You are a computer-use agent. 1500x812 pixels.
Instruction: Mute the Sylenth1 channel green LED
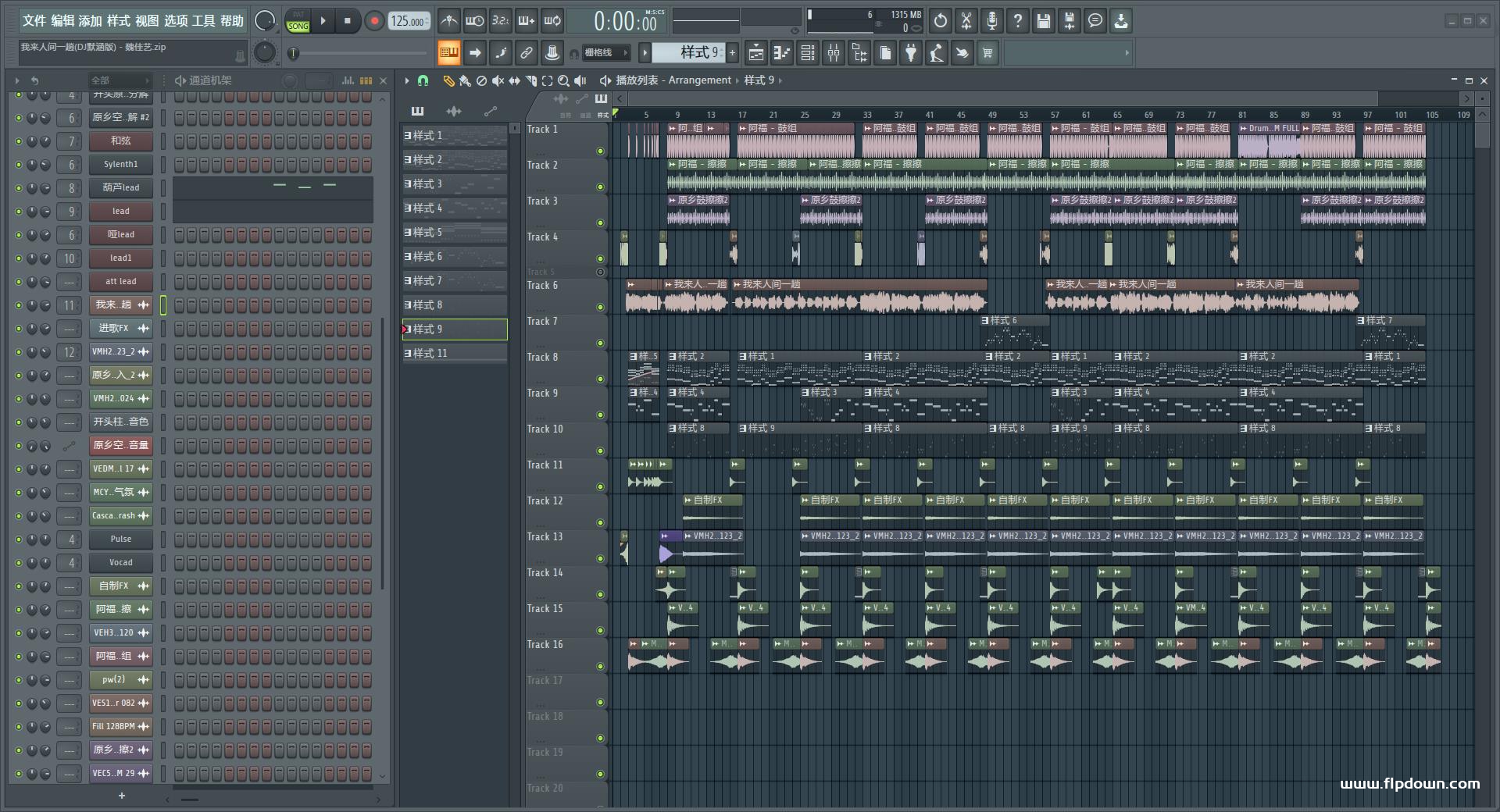19,165
